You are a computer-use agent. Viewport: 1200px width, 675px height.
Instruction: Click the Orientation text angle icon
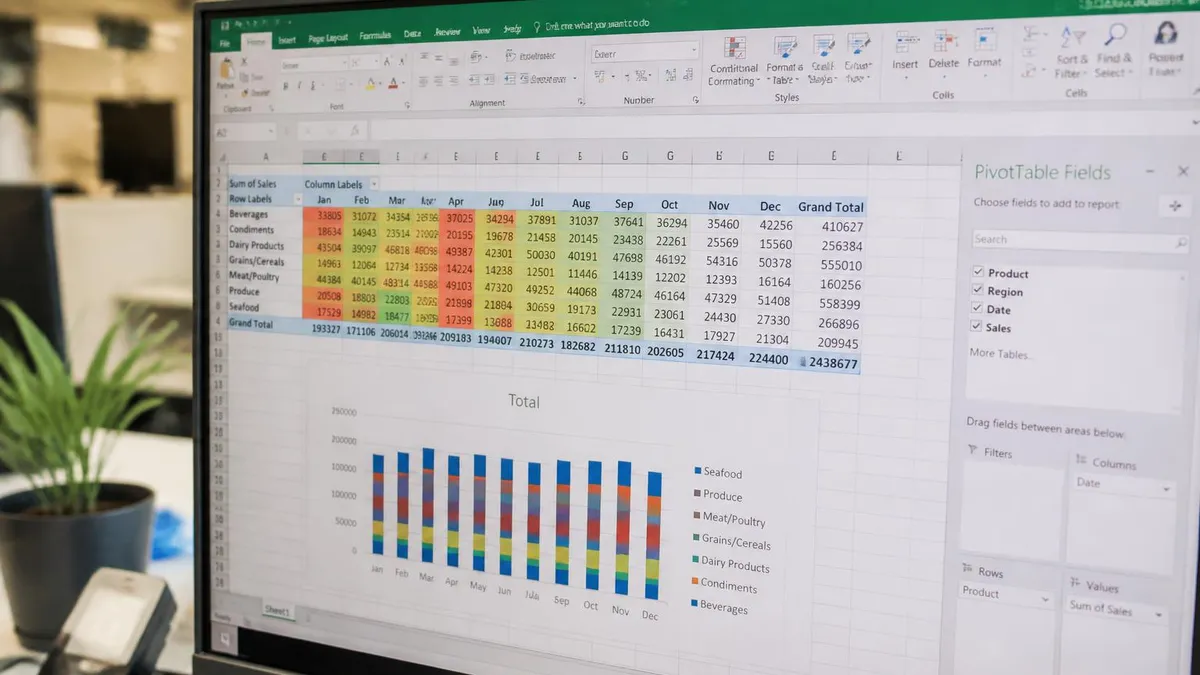(x=476, y=58)
